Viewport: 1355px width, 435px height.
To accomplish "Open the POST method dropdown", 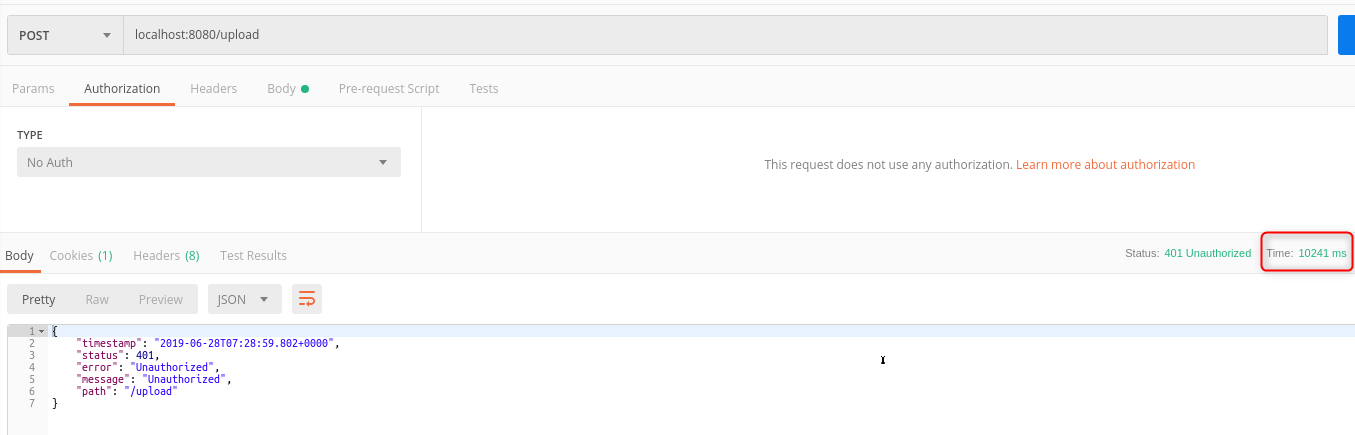I will pyautogui.click(x=65, y=35).
